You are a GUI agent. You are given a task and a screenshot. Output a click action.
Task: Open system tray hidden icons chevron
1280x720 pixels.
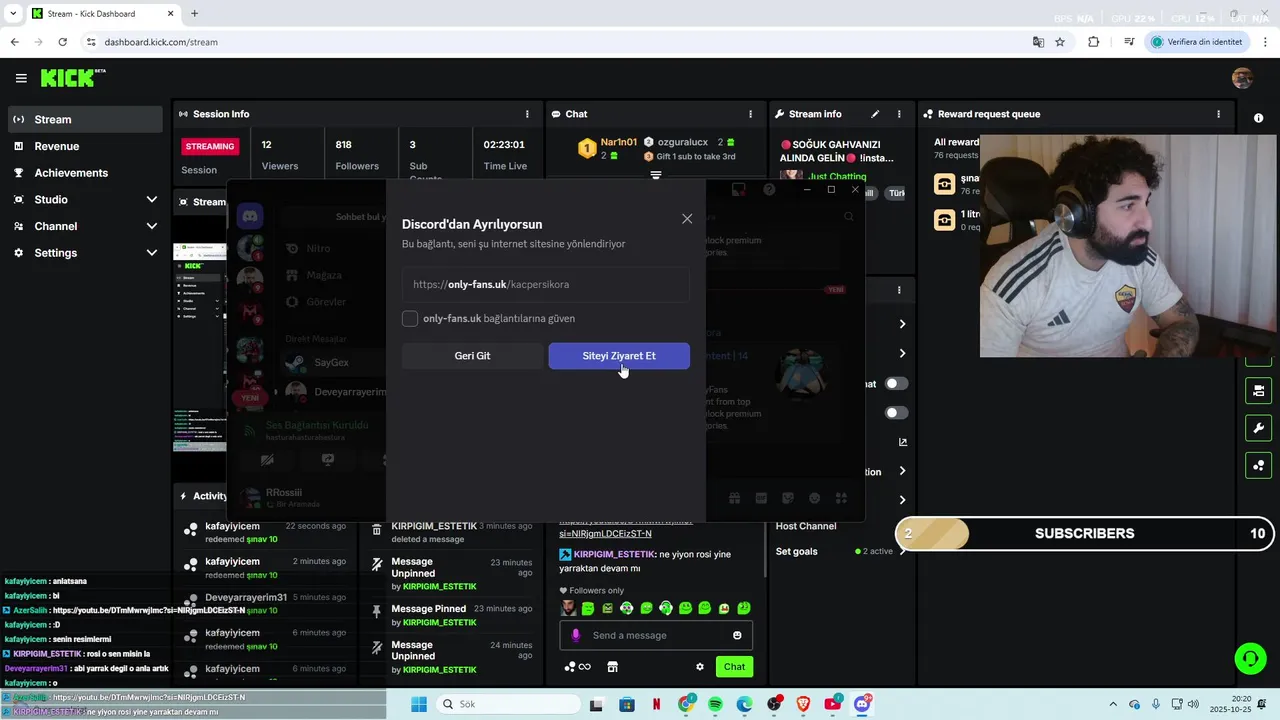(x=1113, y=704)
